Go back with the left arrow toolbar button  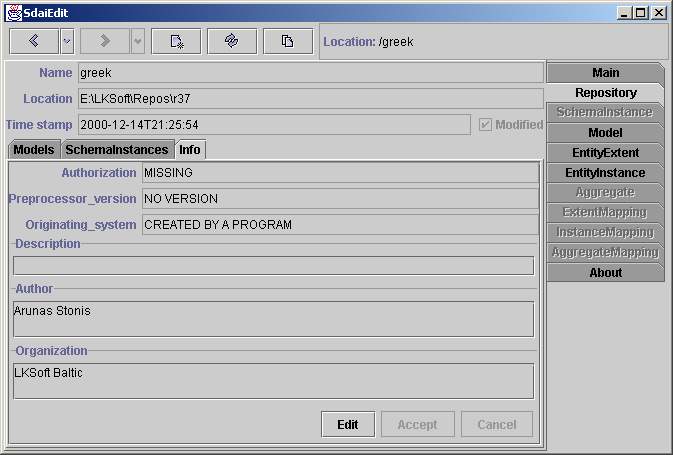34,41
